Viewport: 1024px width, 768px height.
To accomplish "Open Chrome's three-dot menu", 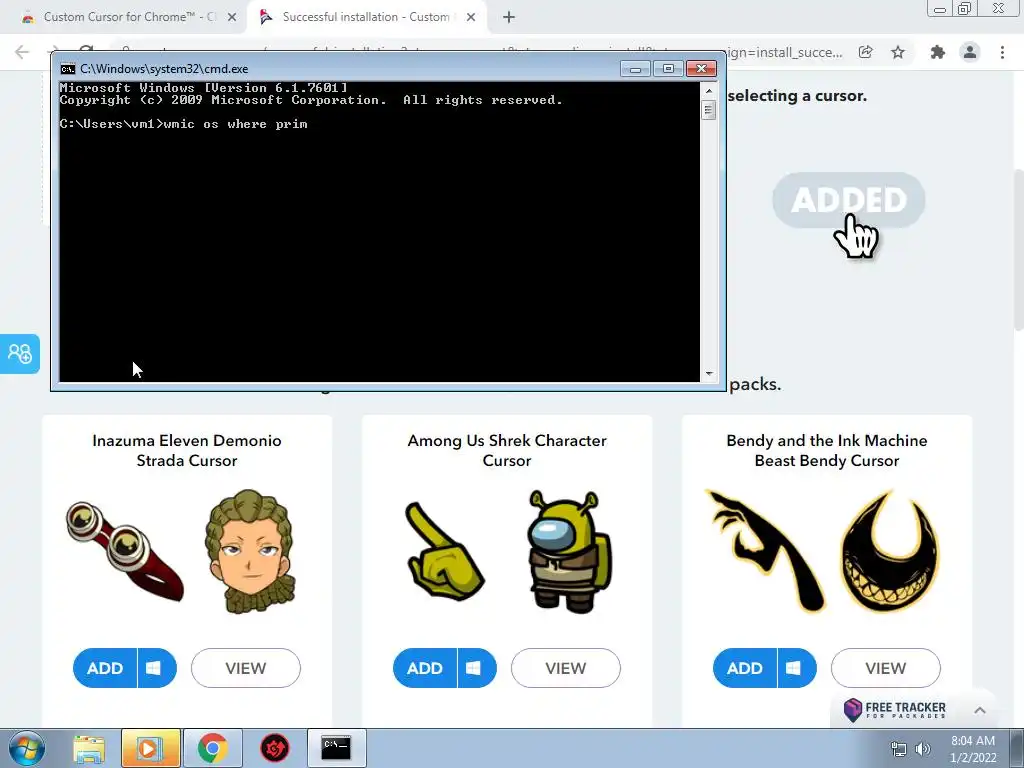I will tap(1002, 52).
